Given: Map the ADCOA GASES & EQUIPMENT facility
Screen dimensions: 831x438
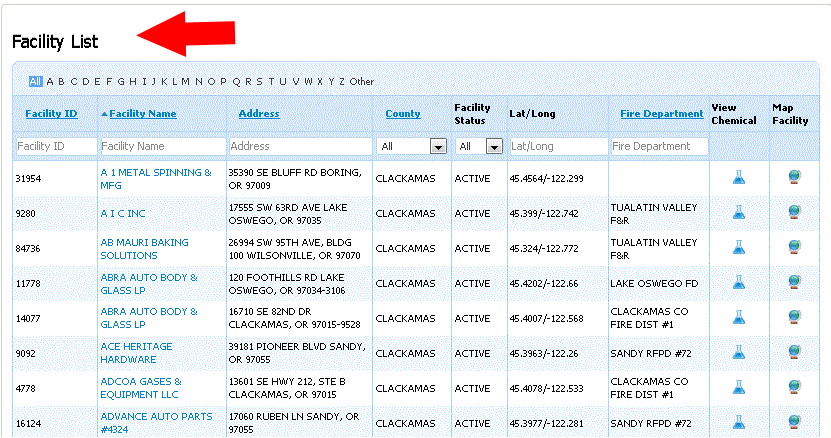Looking at the screenshot, I should coord(794,387).
